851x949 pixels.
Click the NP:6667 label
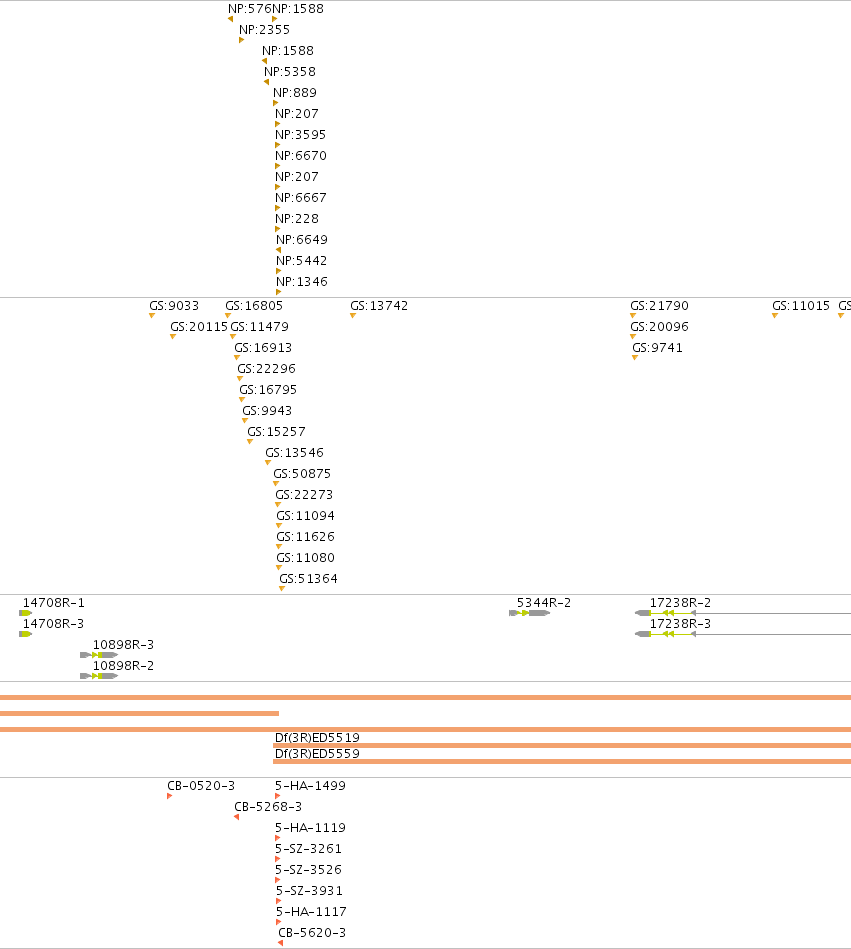(300, 197)
